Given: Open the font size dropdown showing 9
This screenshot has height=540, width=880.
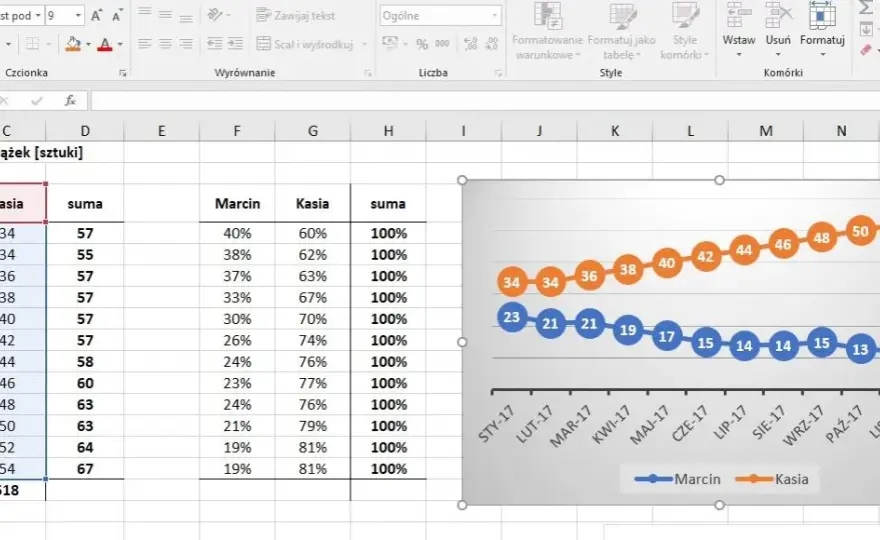Looking at the screenshot, I should [78, 16].
